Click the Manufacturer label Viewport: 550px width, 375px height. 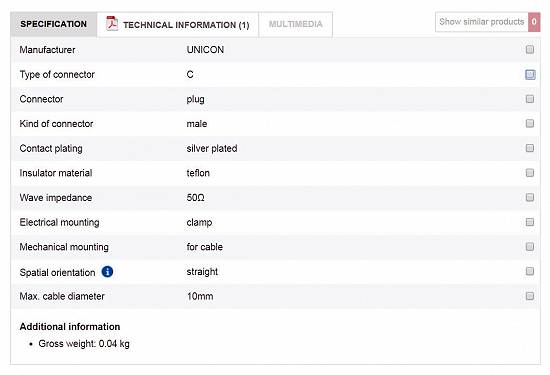click(x=47, y=50)
